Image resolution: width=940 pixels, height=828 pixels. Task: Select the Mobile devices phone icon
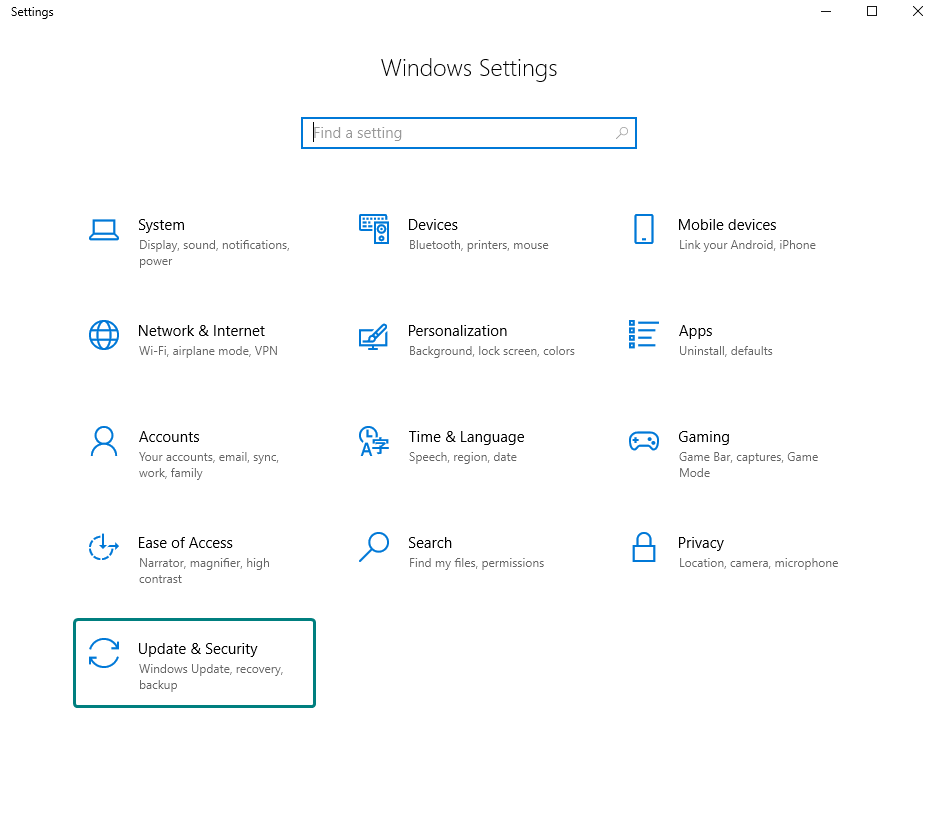coord(644,229)
